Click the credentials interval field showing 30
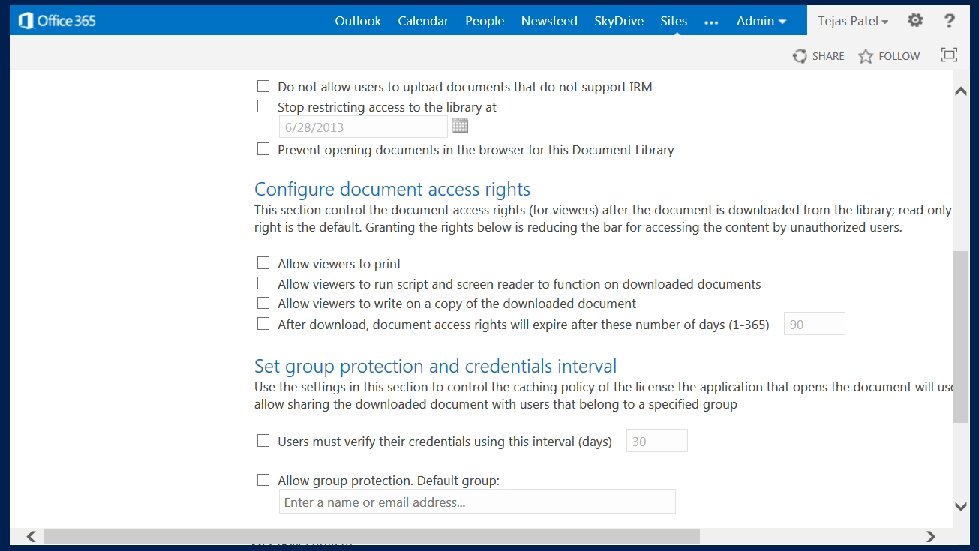 (x=656, y=441)
